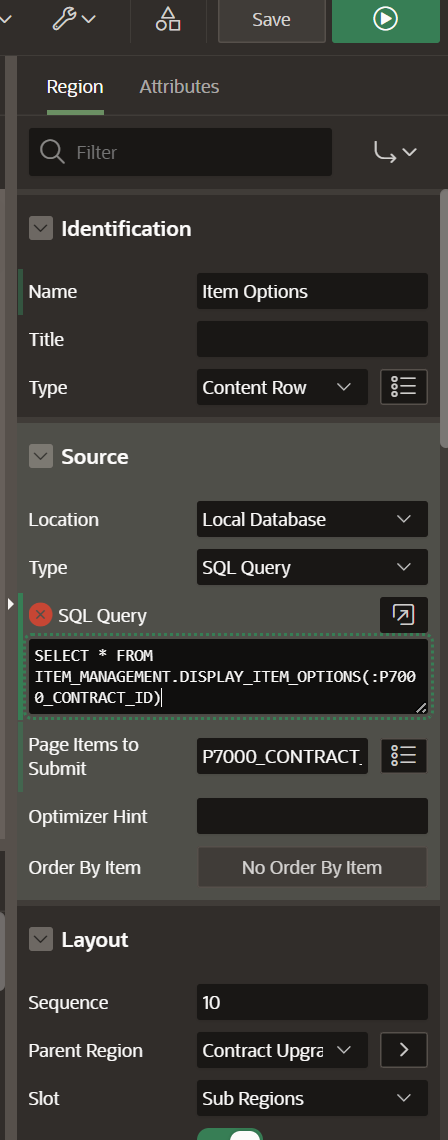Image resolution: width=448 pixels, height=1140 pixels.
Task: Click the Save button
Action: coord(271,20)
